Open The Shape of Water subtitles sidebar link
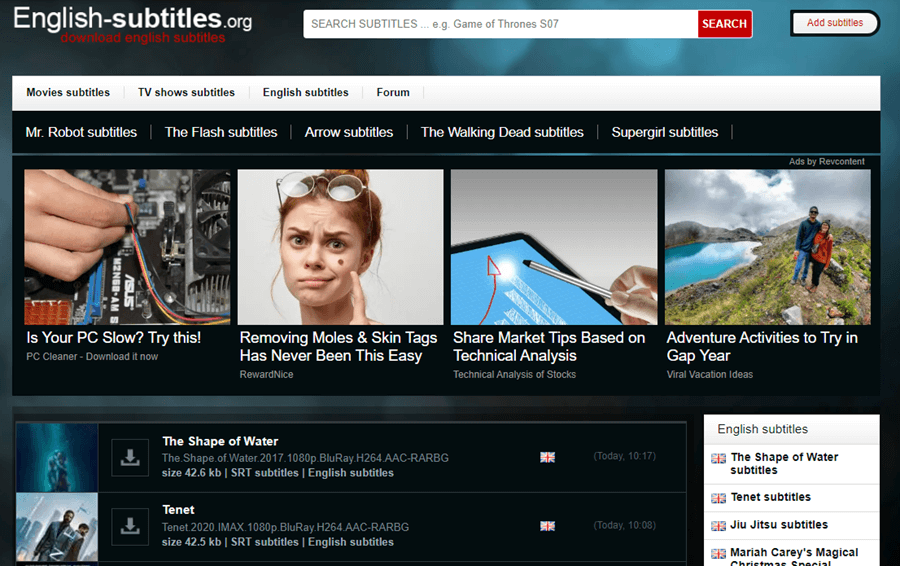The height and width of the screenshot is (566, 900). click(784, 464)
